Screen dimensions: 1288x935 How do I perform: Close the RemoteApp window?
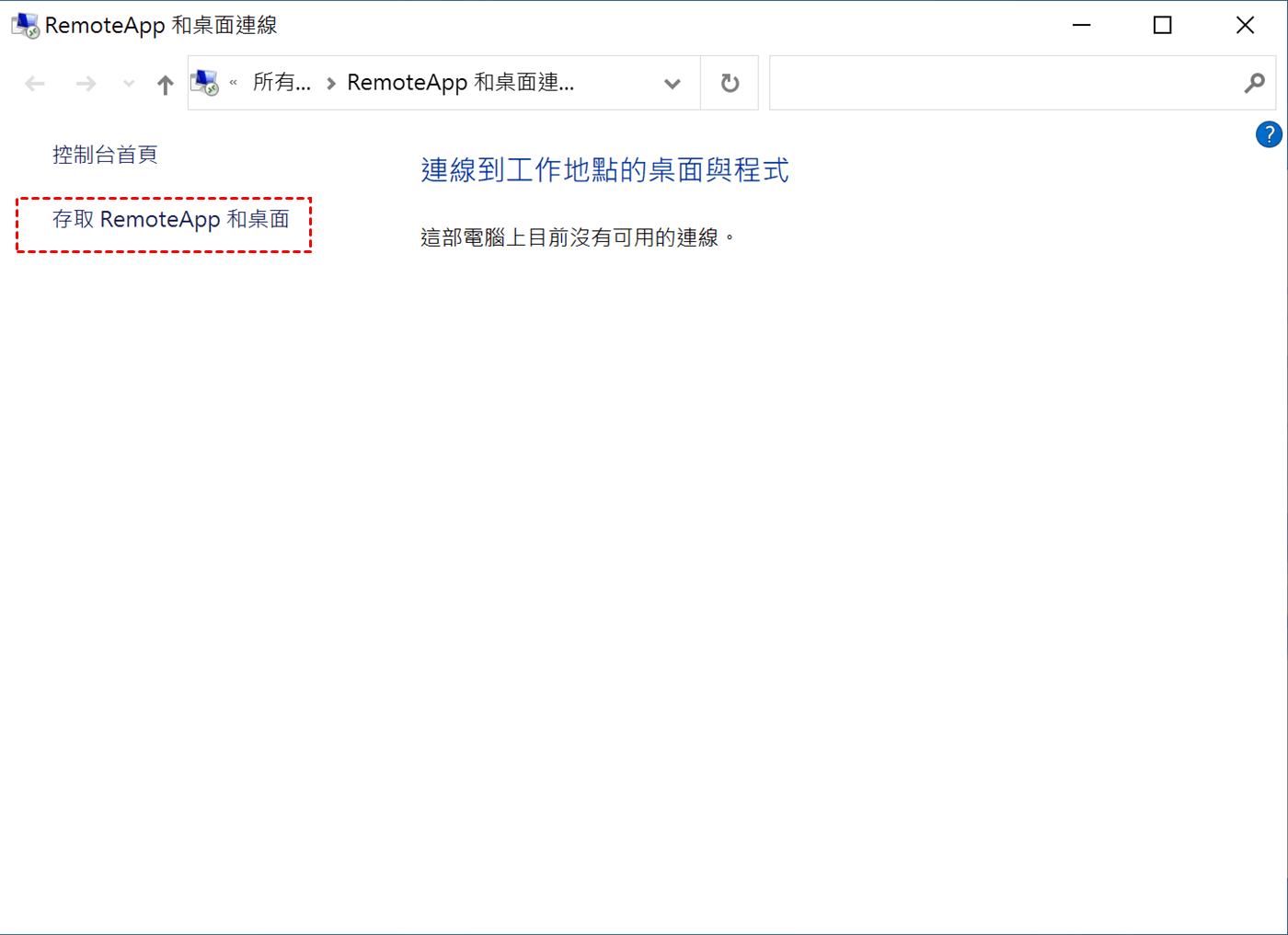tap(1245, 26)
